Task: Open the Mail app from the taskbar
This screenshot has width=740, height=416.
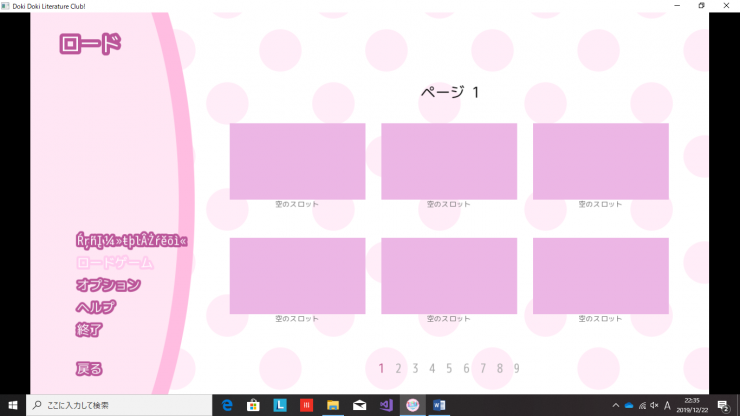Action: [359, 405]
